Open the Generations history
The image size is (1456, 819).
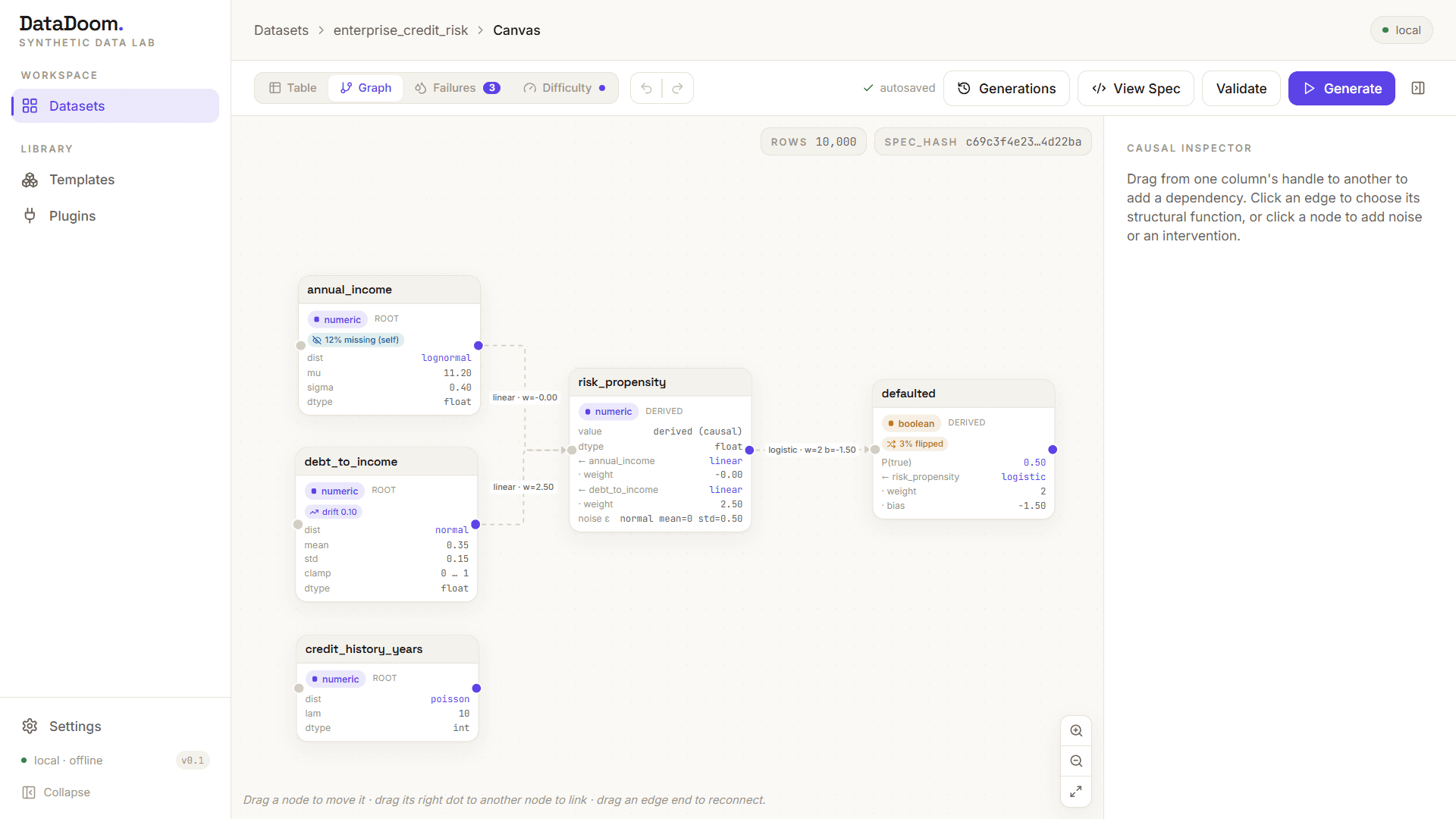pos(1006,89)
